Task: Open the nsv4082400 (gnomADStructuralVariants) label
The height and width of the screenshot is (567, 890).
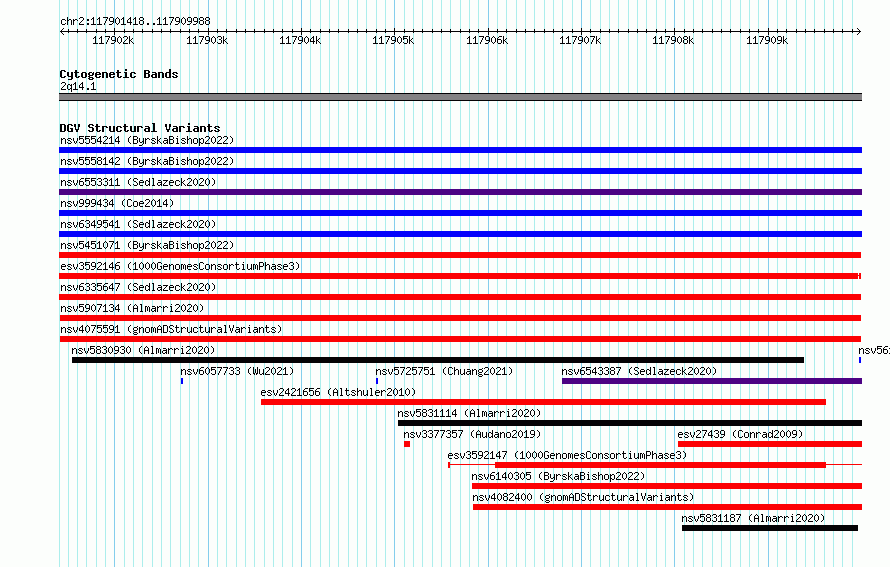Action: tap(583, 497)
